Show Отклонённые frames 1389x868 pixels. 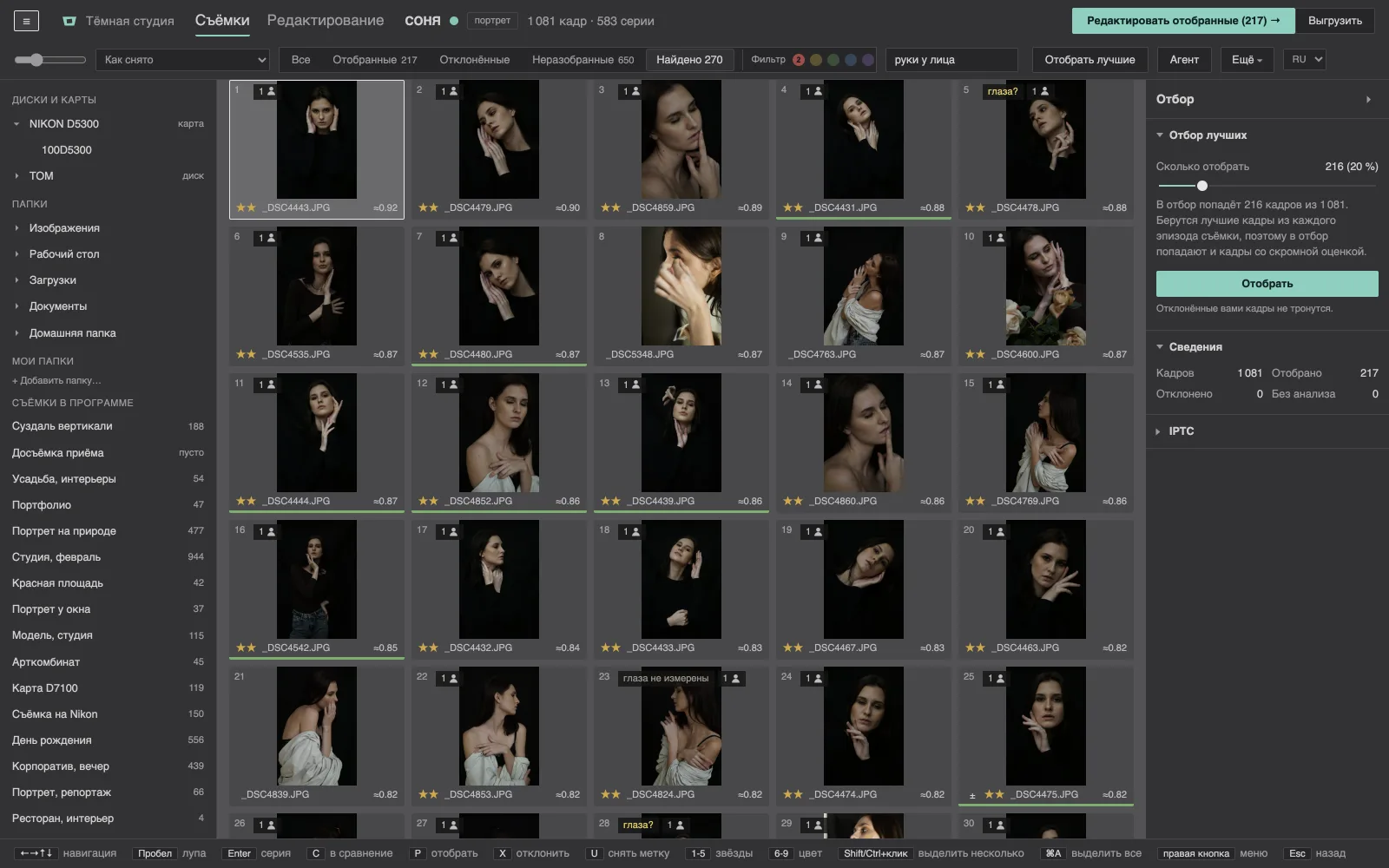[475, 60]
